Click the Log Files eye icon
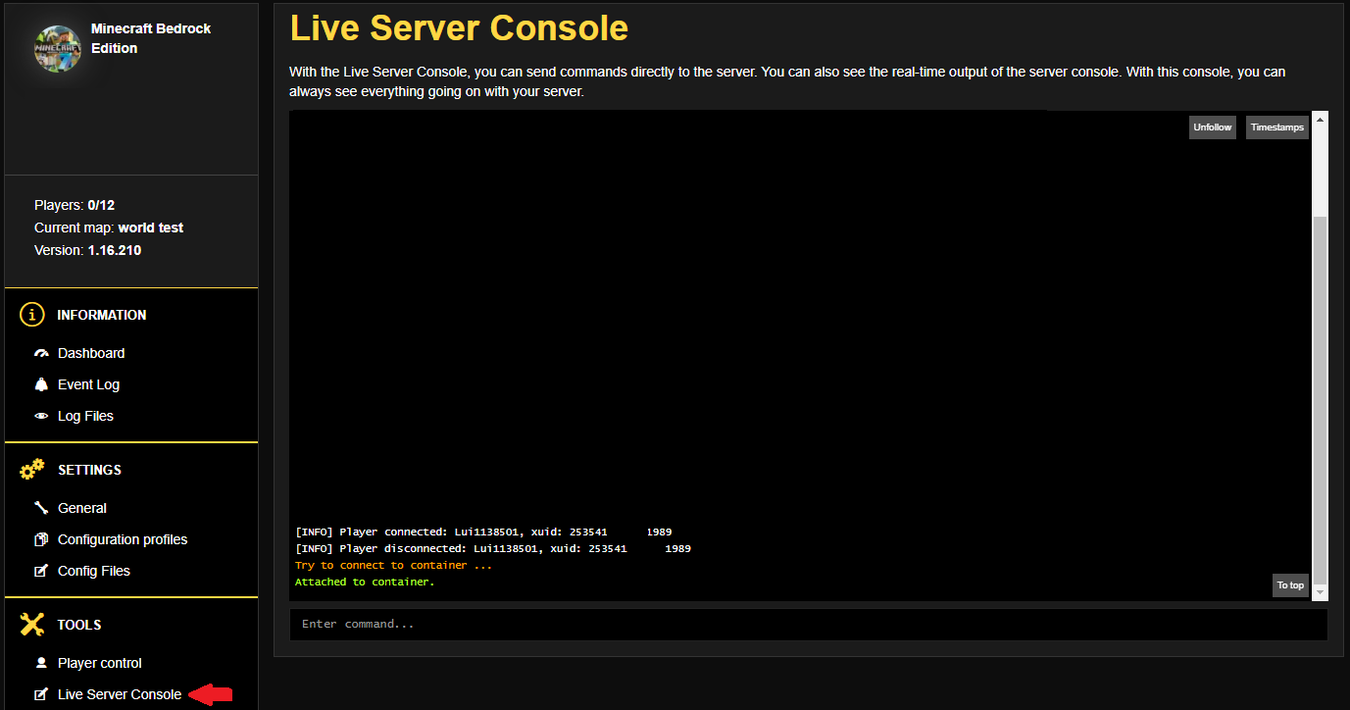Viewport: 1350px width, 710px height. [x=41, y=416]
